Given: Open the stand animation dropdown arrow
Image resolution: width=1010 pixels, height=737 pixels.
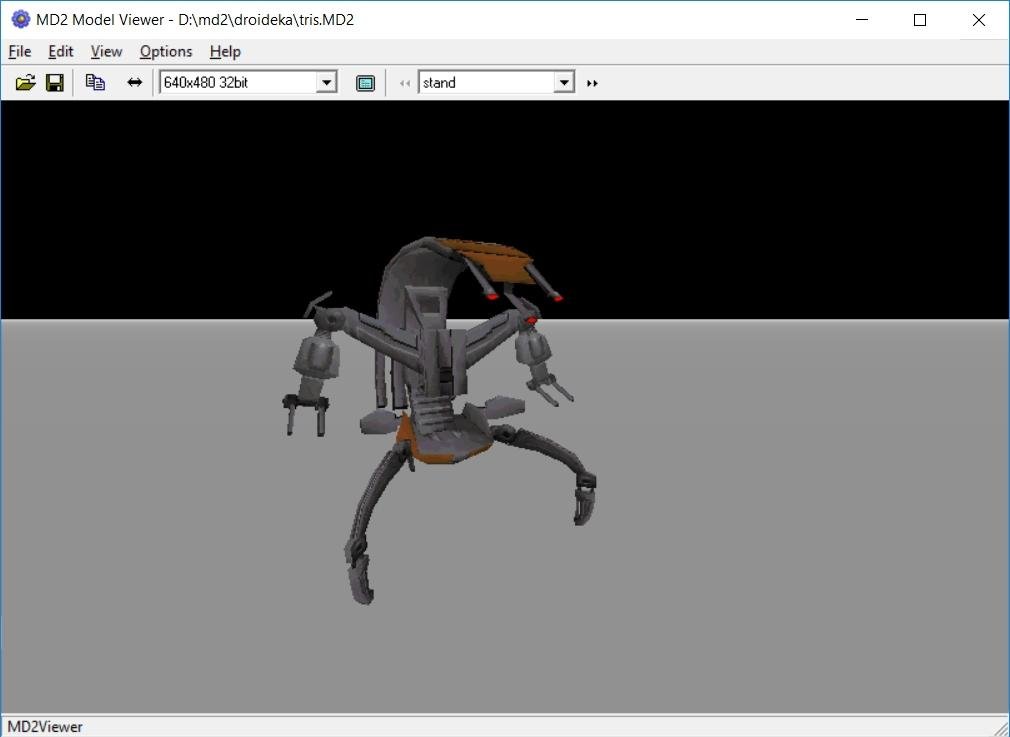Looking at the screenshot, I should pos(564,83).
